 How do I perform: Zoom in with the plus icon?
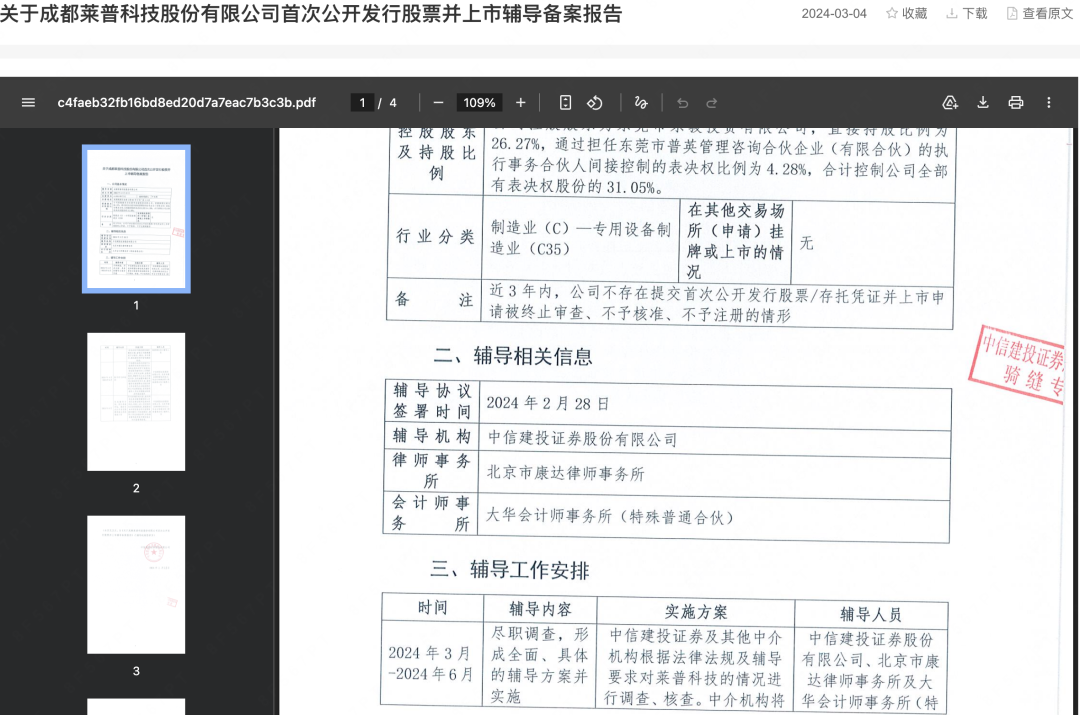click(x=521, y=103)
